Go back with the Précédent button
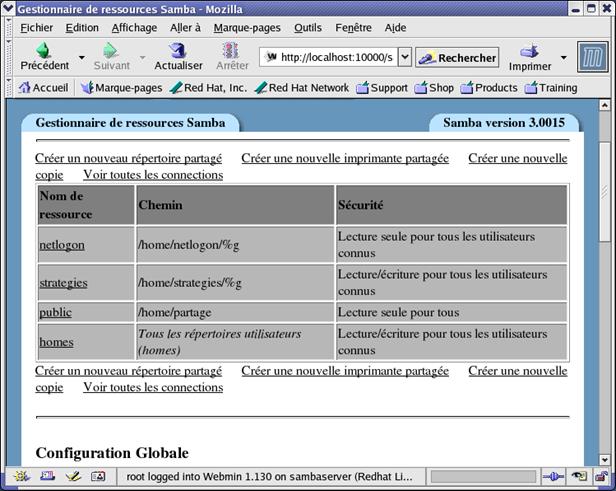The width and height of the screenshot is (616, 491). tap(44, 57)
